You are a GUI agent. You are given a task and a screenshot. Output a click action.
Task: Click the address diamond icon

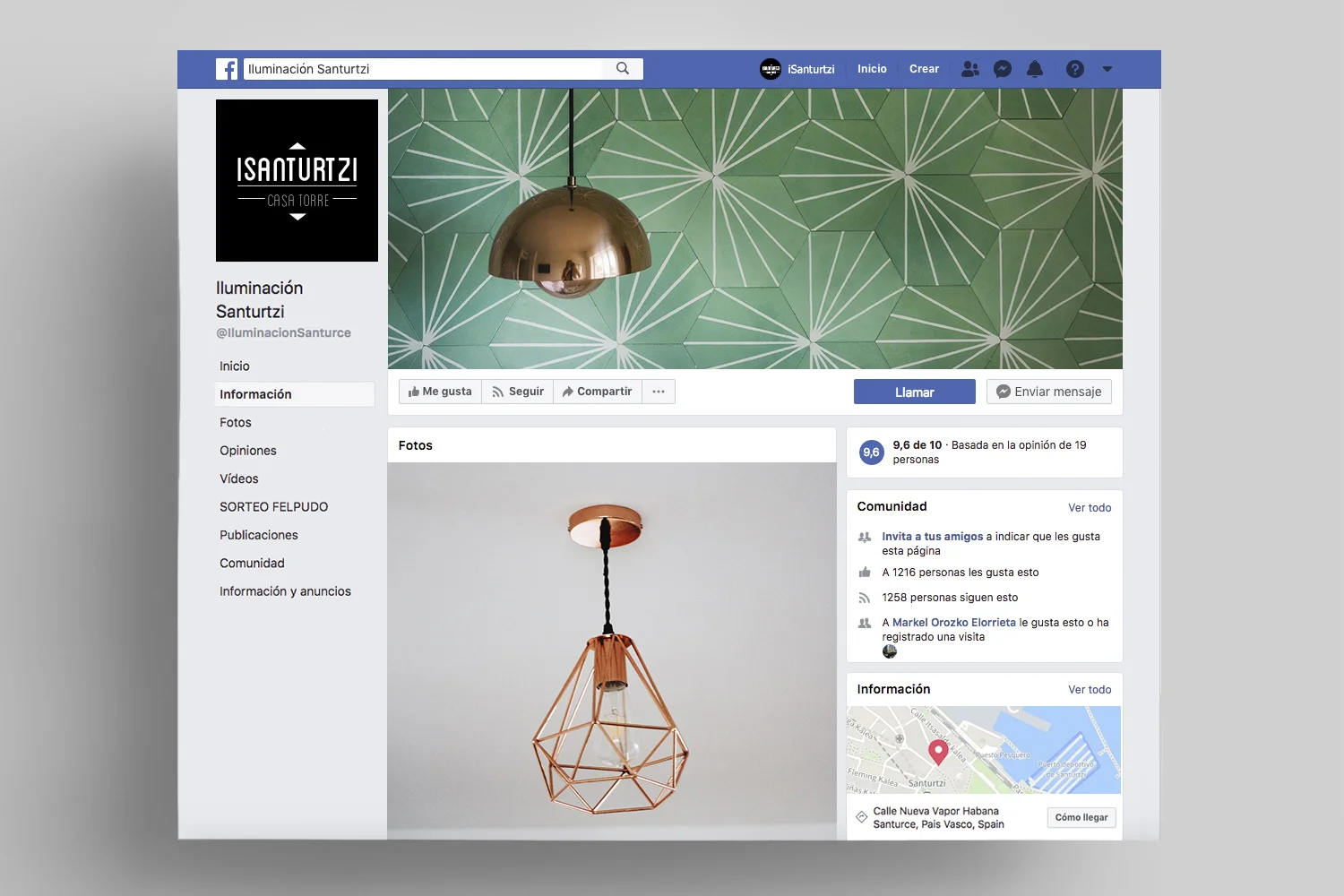pos(862,817)
